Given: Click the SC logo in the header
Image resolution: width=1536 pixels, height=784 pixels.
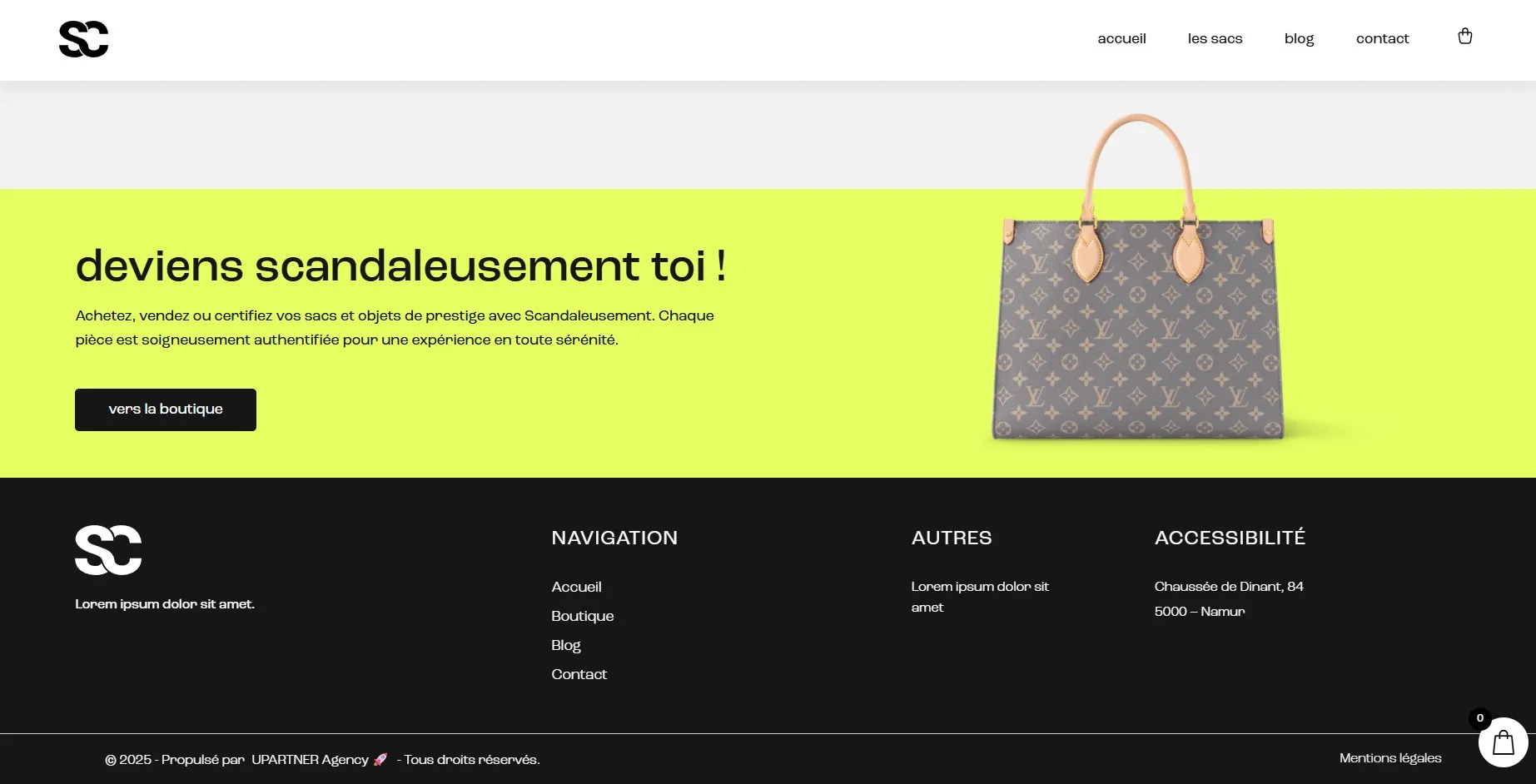Looking at the screenshot, I should pos(83,39).
